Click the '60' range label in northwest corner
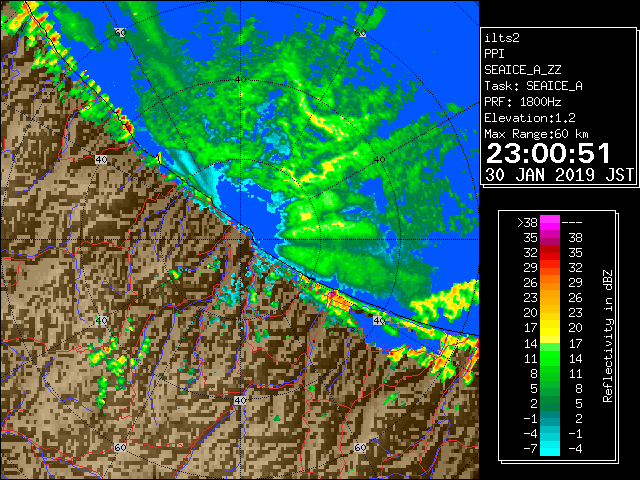640x480 pixels. tap(120, 32)
